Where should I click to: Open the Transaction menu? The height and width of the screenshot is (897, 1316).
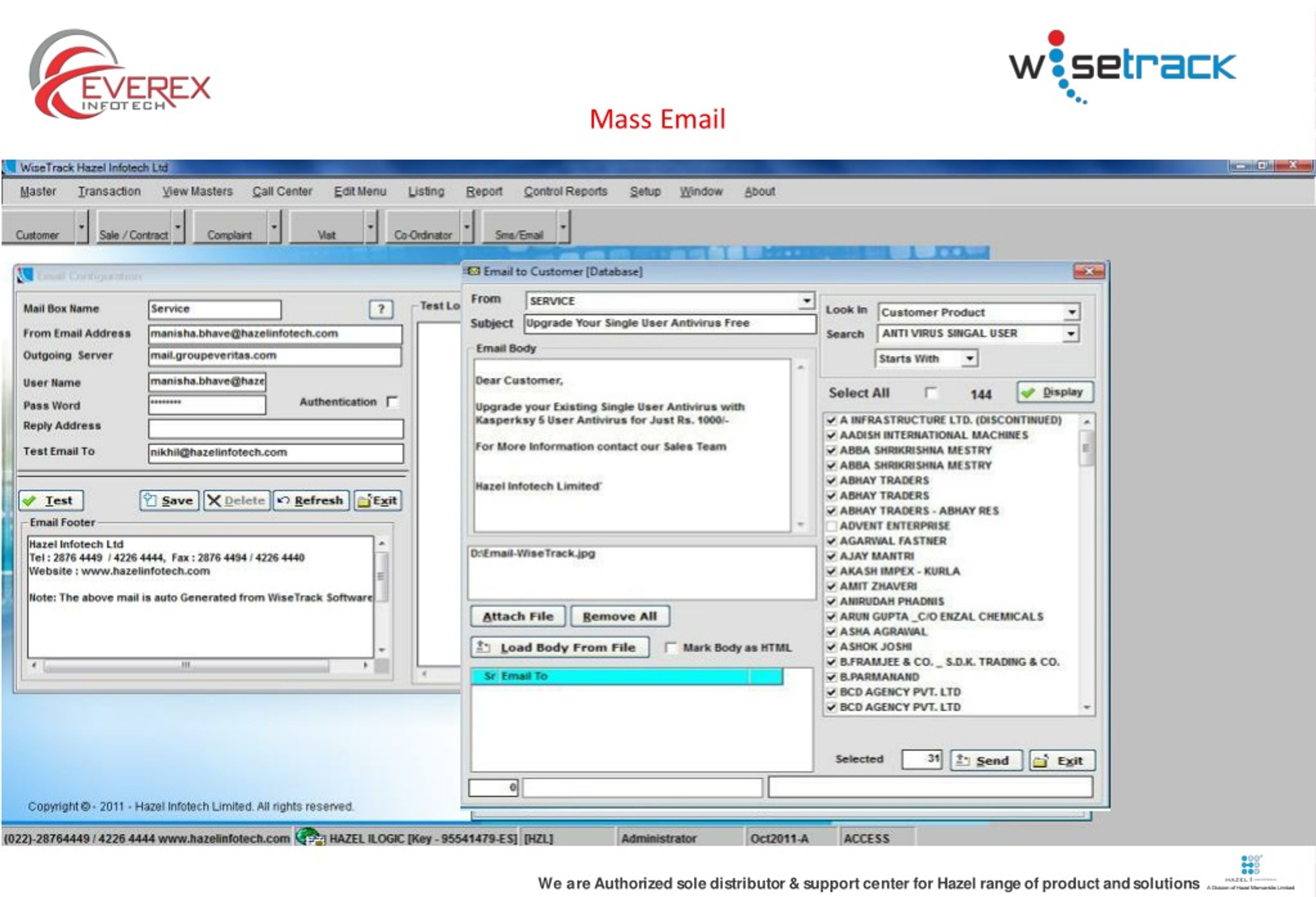tap(109, 191)
